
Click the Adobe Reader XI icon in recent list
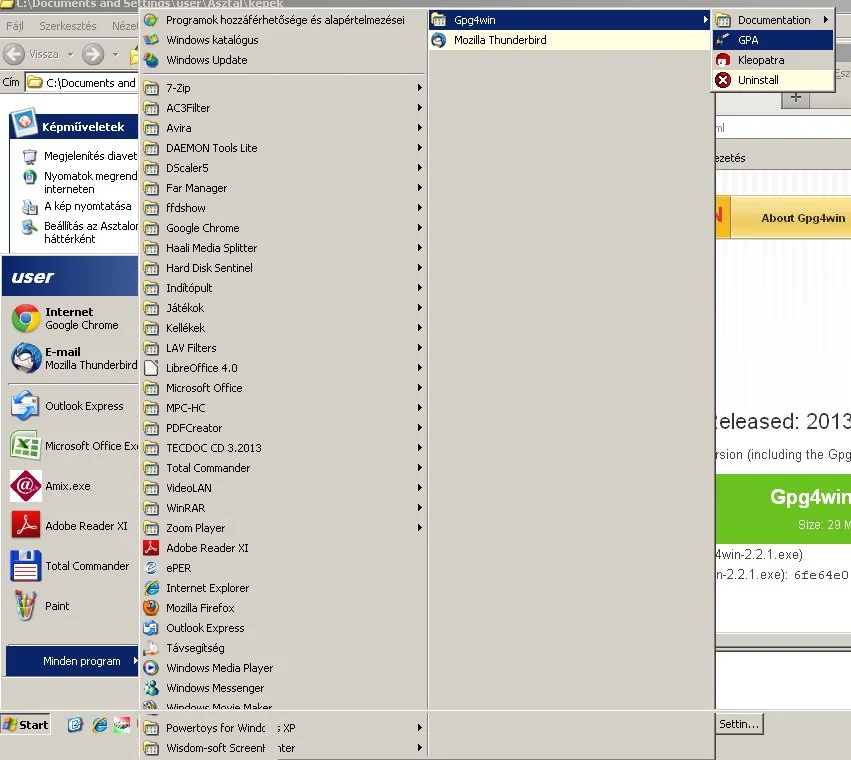(26, 525)
